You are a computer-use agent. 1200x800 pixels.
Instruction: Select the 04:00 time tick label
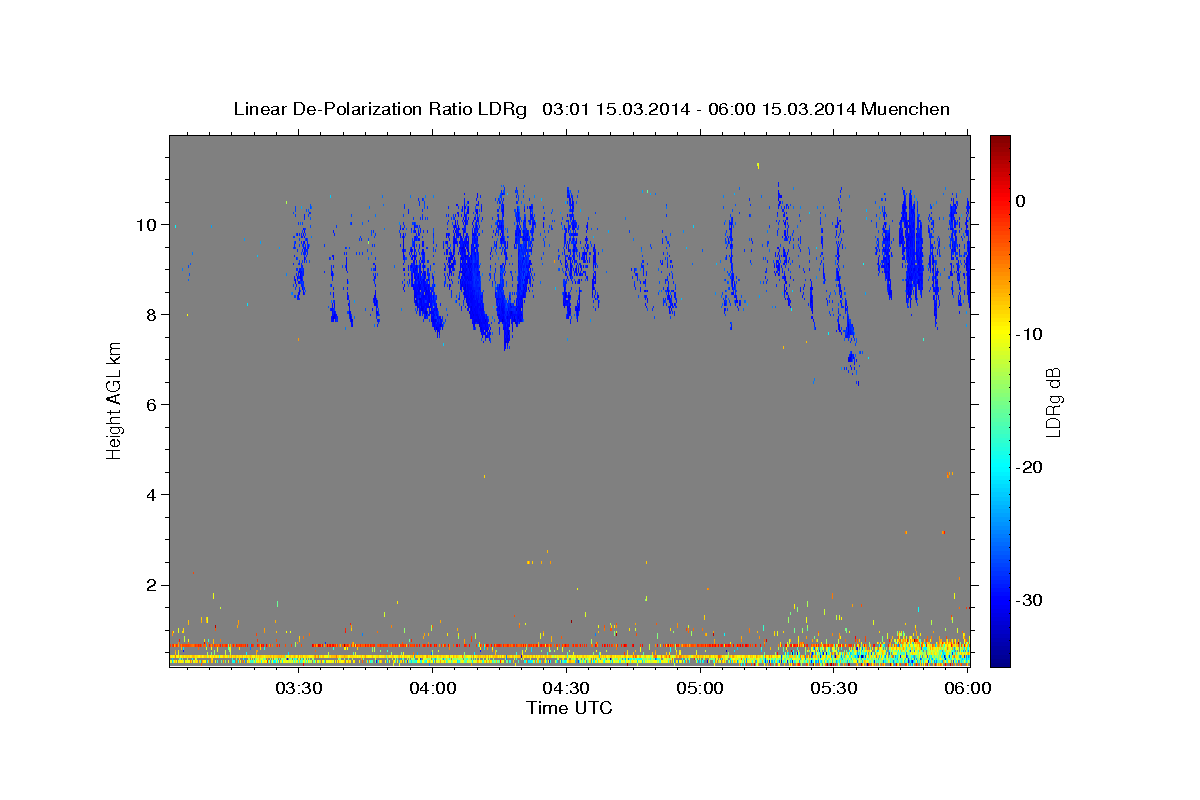point(433,688)
